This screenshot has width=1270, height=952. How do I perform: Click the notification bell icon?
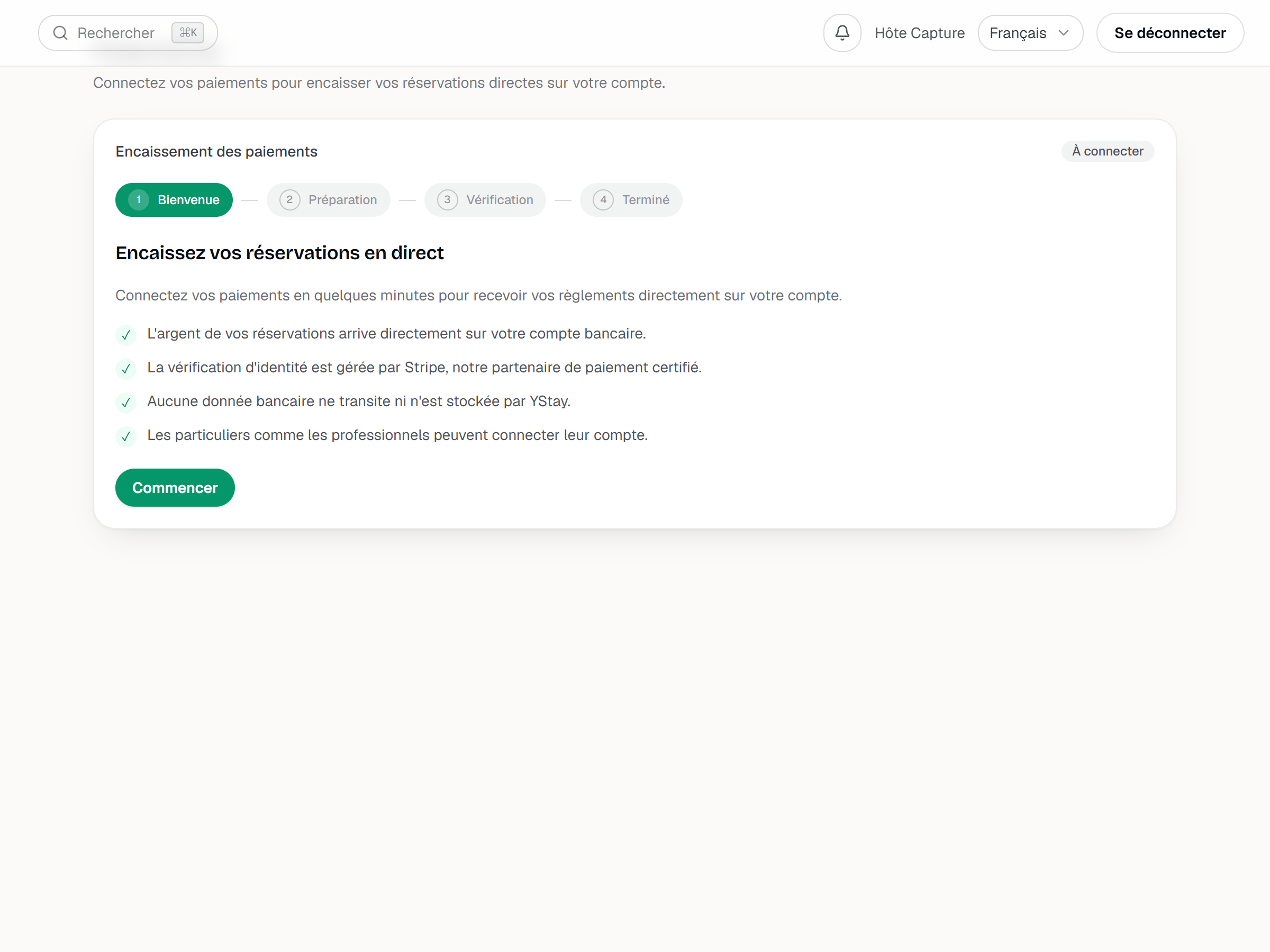[x=842, y=33]
